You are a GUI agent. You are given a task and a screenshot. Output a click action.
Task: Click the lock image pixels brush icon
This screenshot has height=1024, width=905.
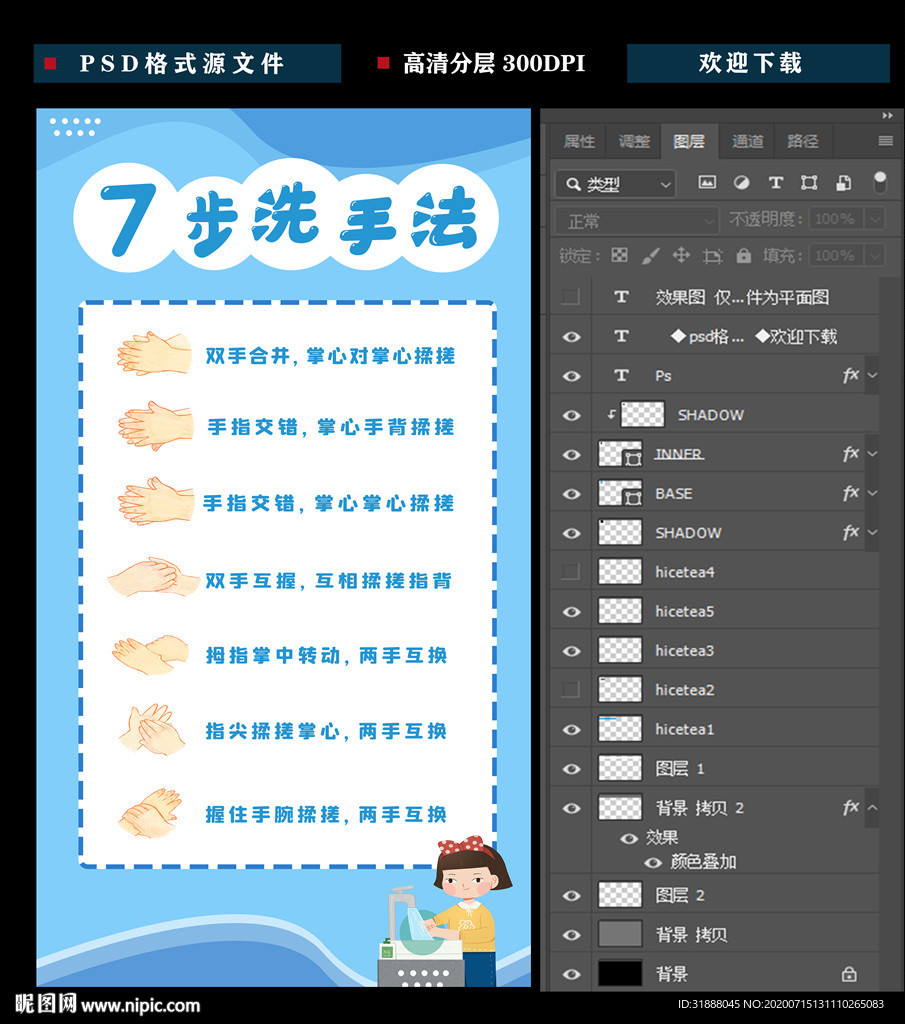650,255
